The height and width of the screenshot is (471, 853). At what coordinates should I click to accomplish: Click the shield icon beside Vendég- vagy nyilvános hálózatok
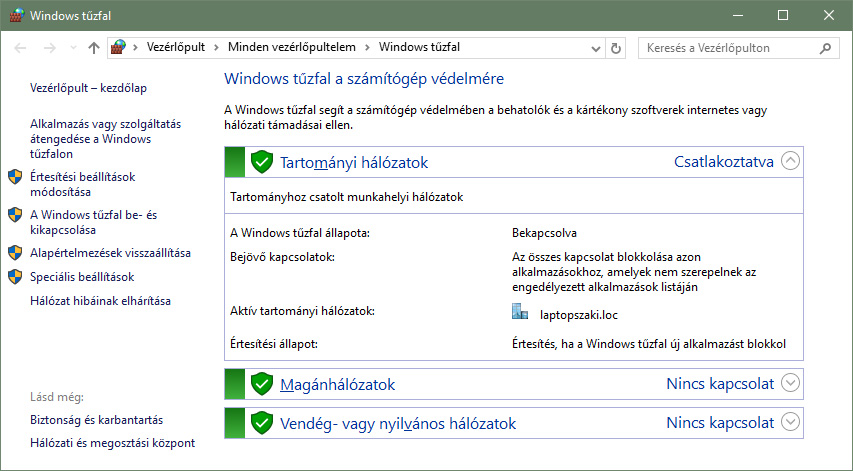coord(262,423)
